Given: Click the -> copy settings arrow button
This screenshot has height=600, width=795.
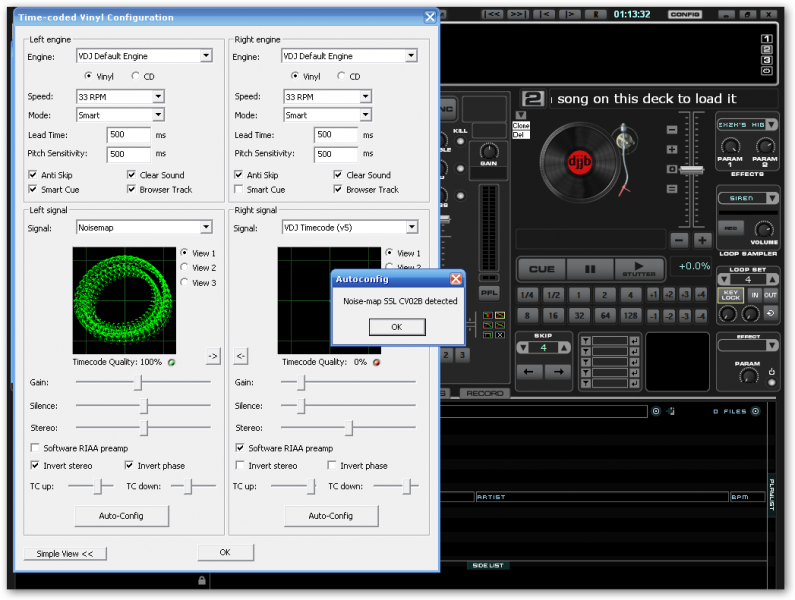Looking at the screenshot, I should 213,356.
